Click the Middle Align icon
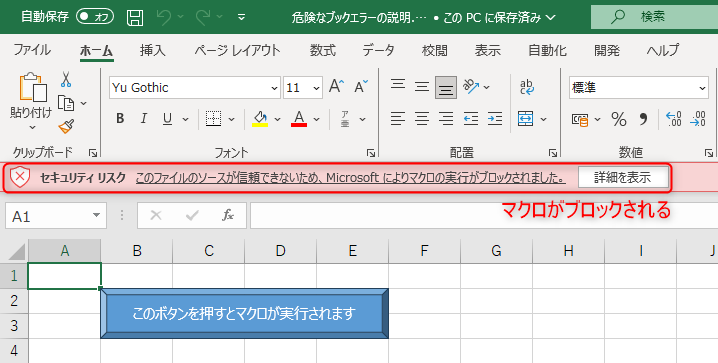 [x=422, y=86]
